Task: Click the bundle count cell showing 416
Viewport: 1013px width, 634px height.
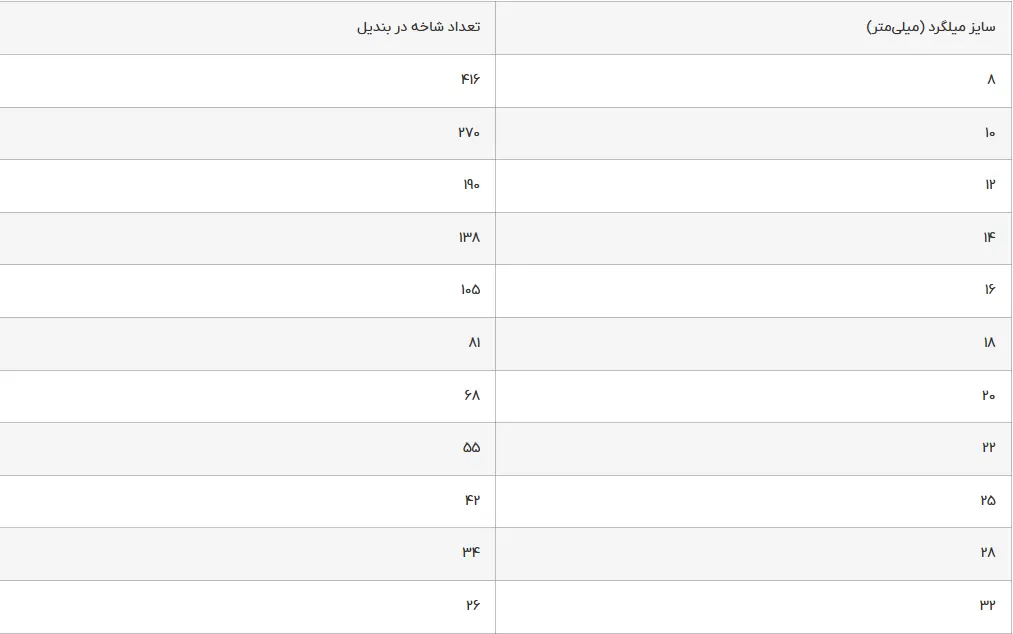Action: click(x=470, y=80)
